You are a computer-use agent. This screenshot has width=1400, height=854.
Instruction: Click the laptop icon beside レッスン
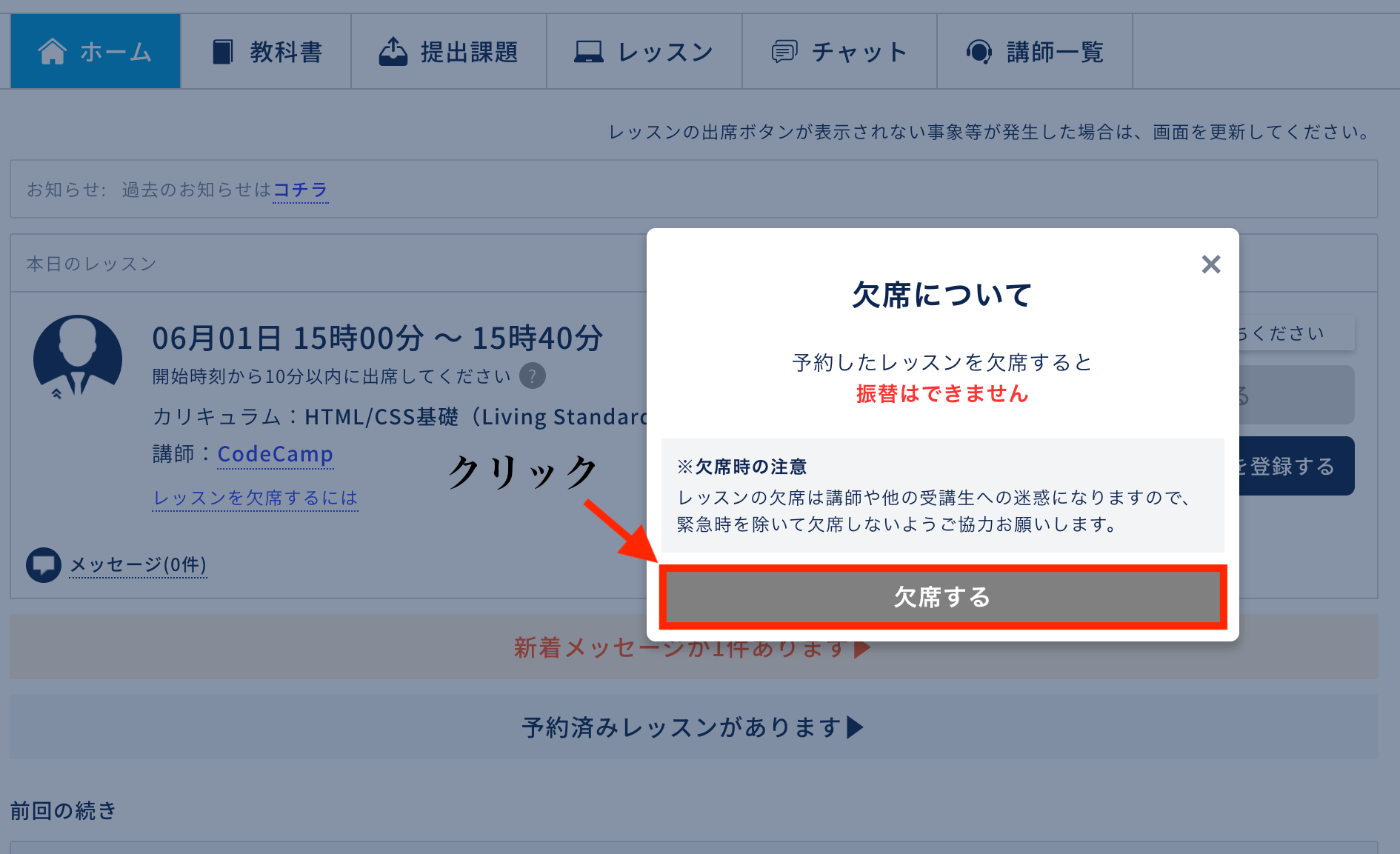(x=589, y=52)
